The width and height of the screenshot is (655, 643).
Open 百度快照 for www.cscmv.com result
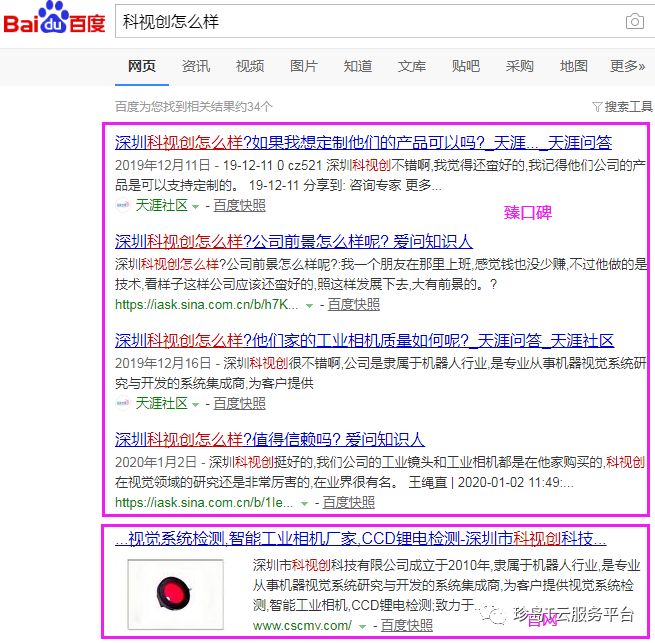point(406,625)
